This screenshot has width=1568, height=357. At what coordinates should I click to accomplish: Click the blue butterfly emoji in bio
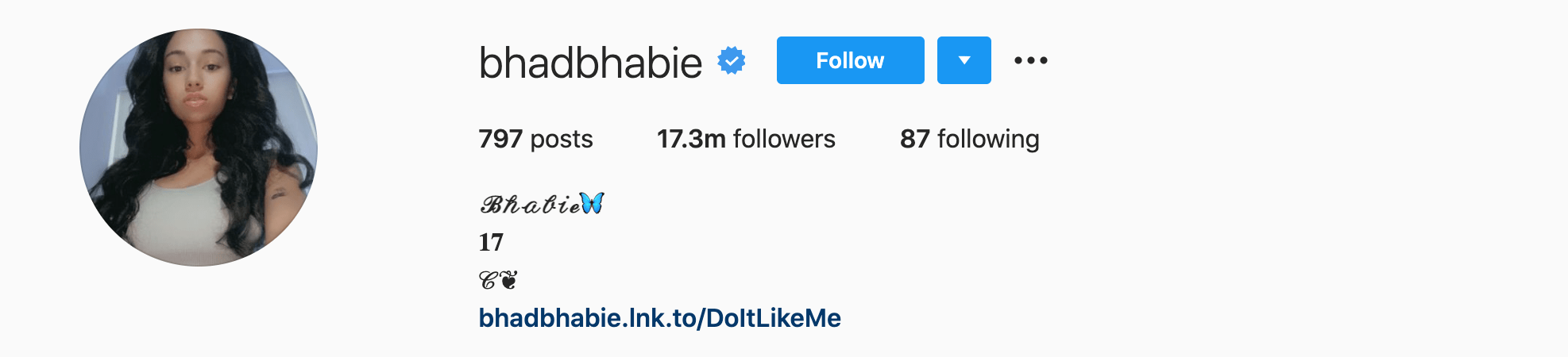pyautogui.click(x=592, y=204)
